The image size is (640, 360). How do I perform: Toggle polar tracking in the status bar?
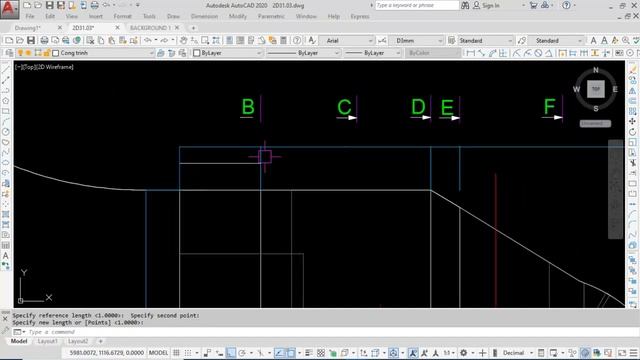[242, 353]
